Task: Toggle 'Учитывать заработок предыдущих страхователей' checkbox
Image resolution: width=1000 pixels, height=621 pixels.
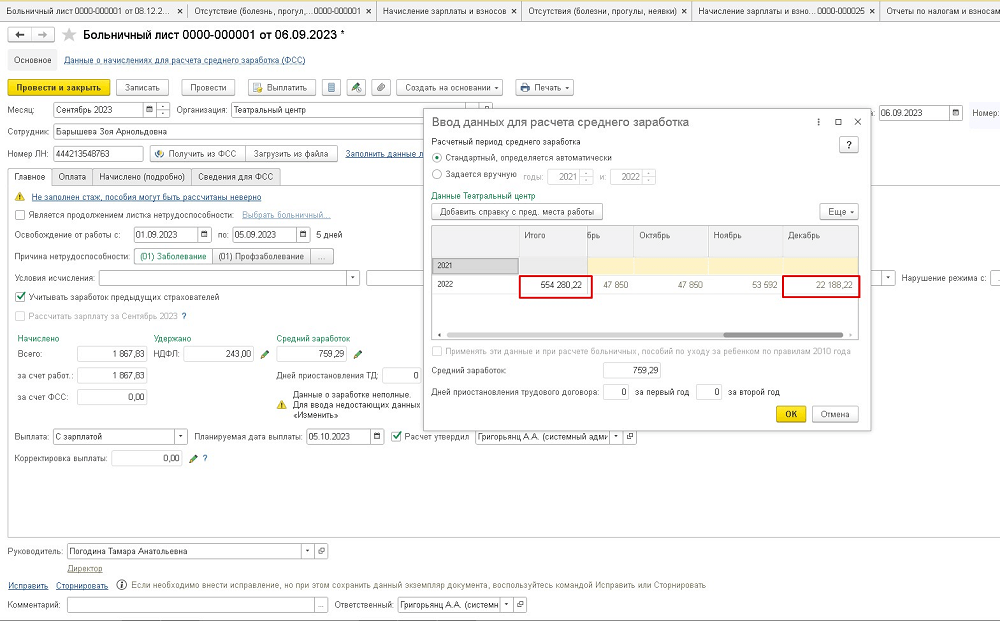Action: (x=21, y=297)
